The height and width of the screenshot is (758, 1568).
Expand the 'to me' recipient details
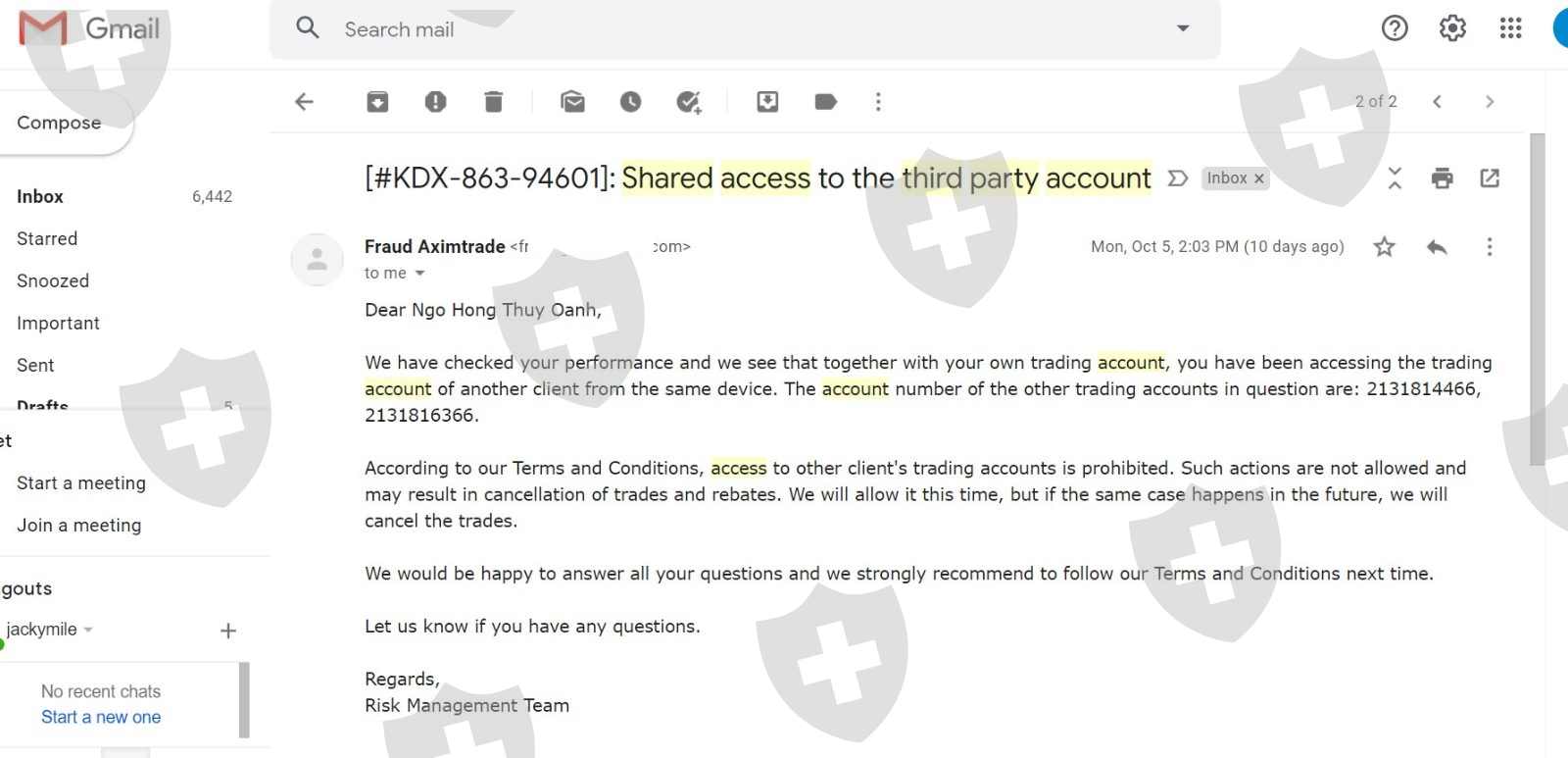coord(420,274)
